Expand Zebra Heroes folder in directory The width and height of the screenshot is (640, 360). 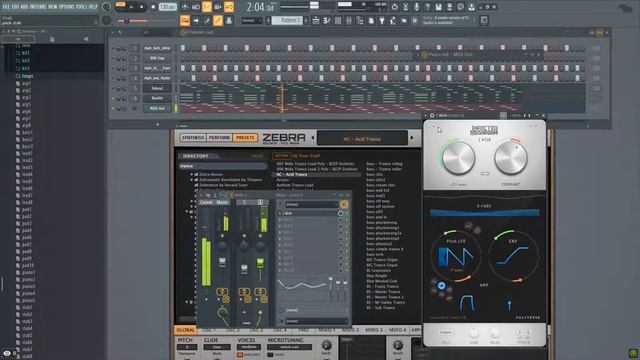(191, 174)
